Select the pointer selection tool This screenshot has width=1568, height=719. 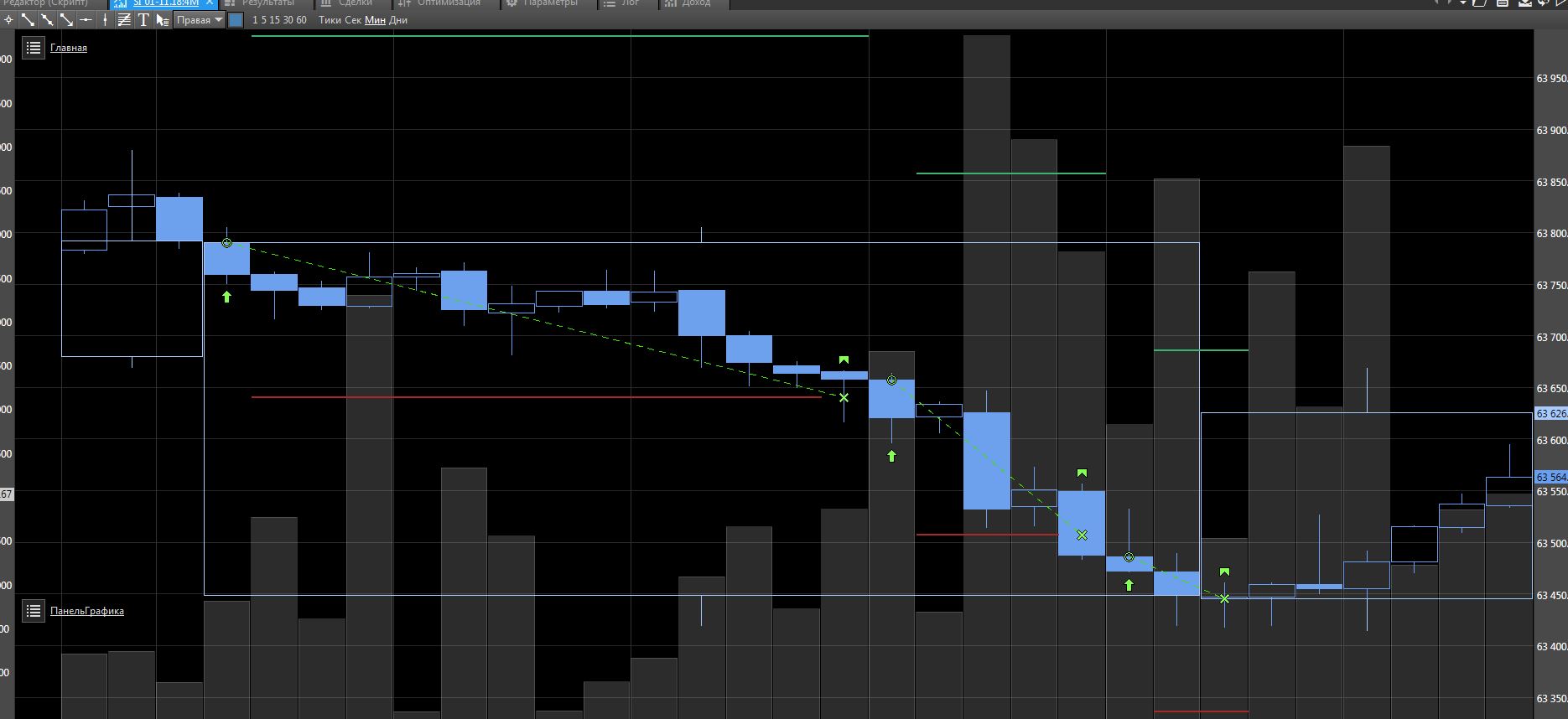163,20
